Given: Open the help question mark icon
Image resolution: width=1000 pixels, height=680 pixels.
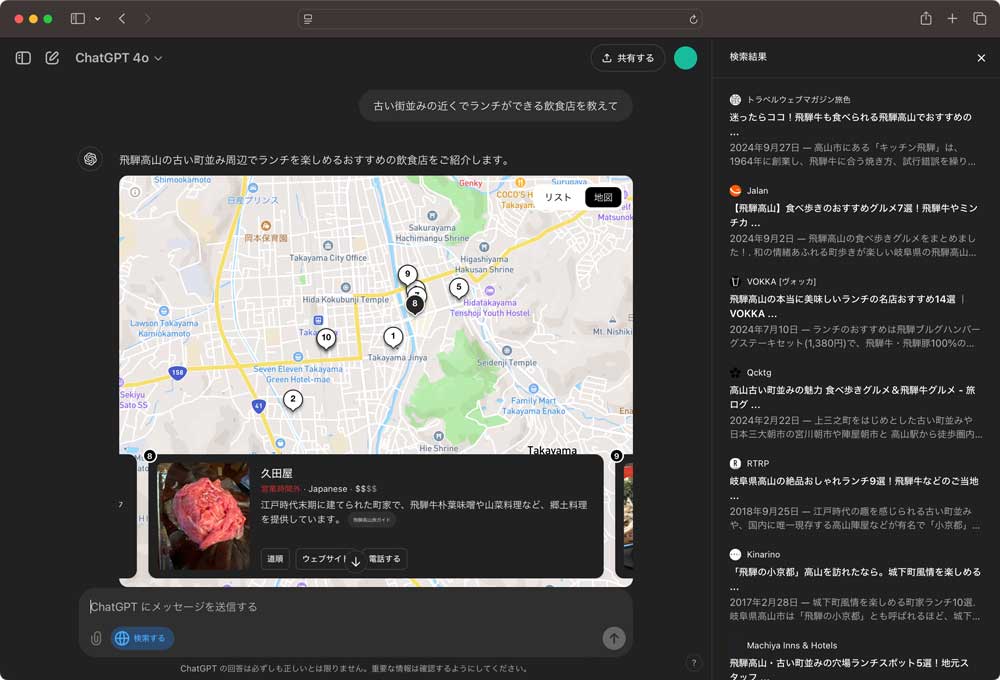Looking at the screenshot, I should coord(694,663).
